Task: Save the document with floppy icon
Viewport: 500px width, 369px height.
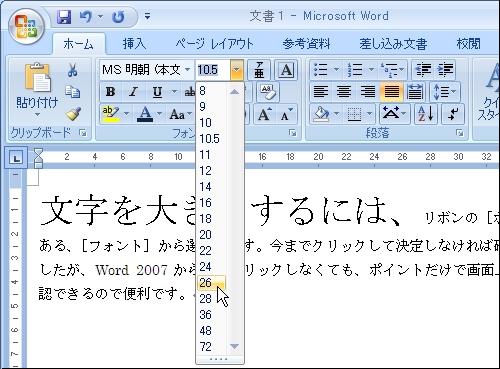Action: (64, 16)
